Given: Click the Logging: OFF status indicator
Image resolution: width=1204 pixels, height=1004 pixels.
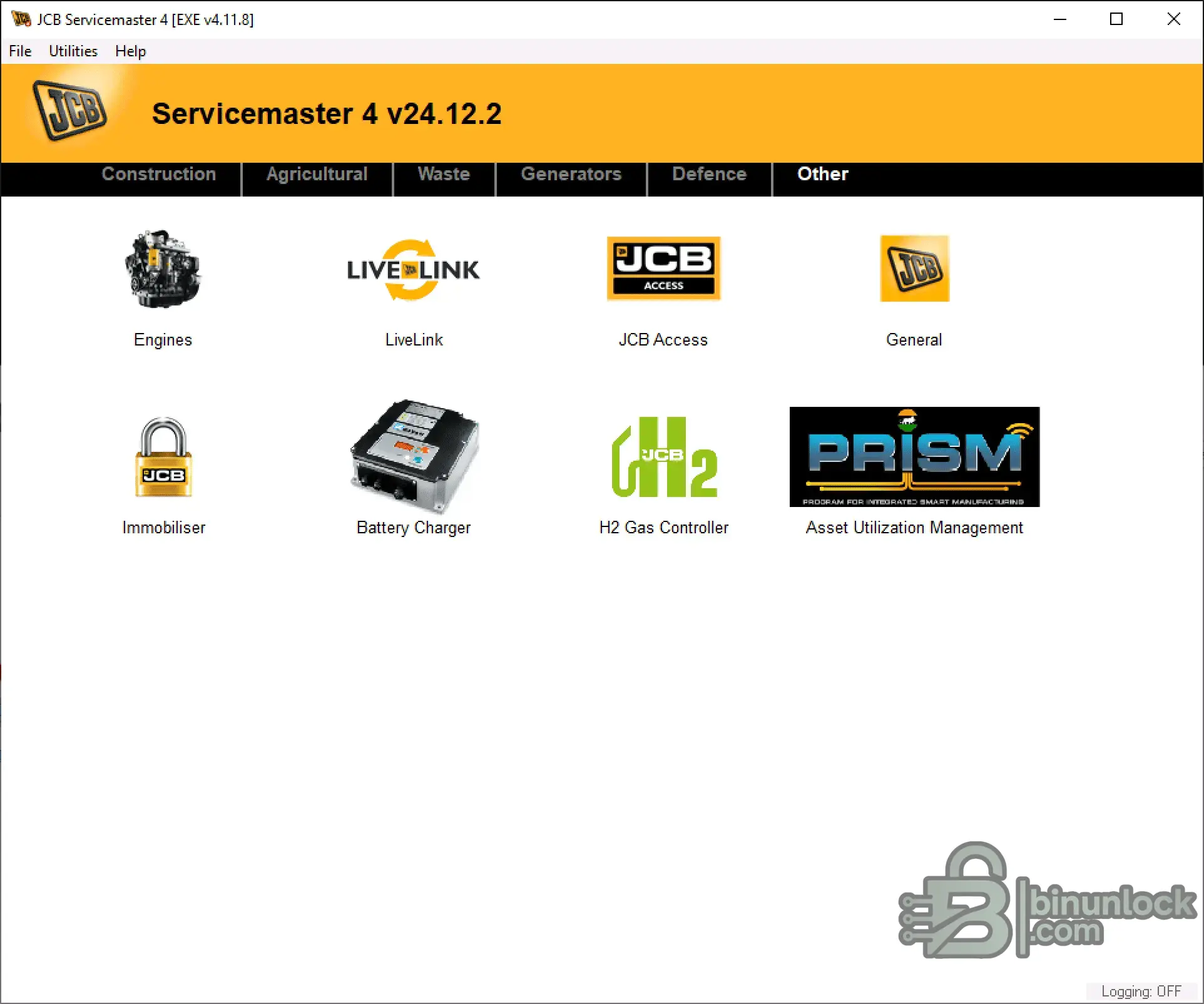Looking at the screenshot, I should coord(1141,991).
